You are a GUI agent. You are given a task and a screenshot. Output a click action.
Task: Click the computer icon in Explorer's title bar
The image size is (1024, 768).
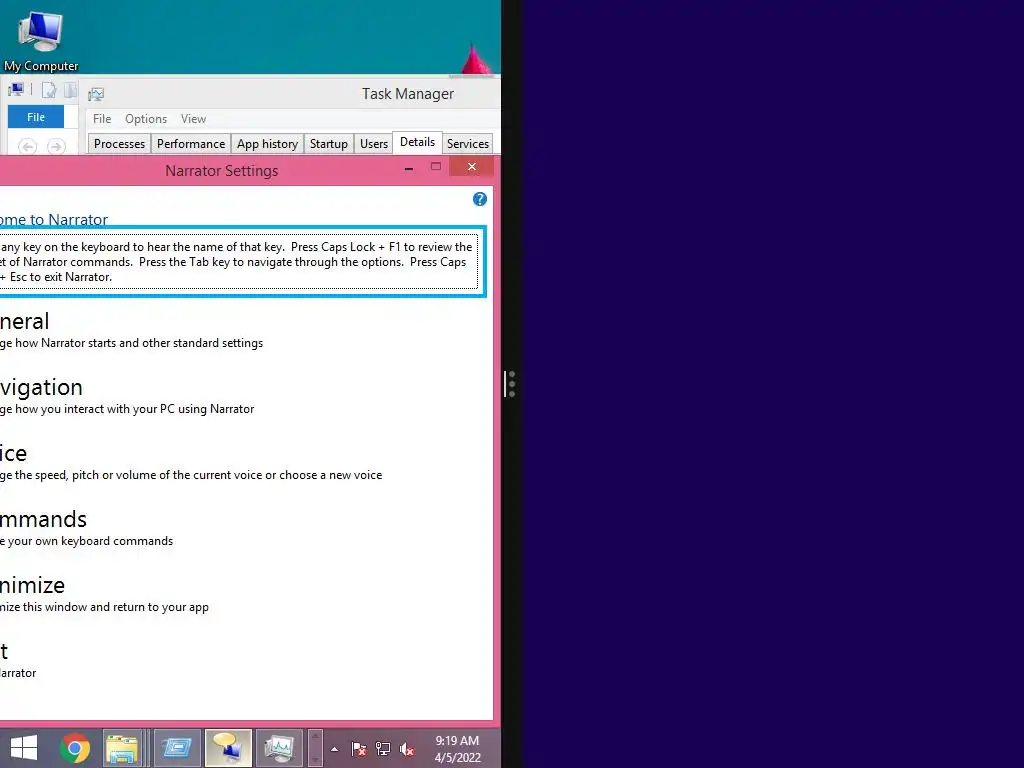tap(16, 89)
